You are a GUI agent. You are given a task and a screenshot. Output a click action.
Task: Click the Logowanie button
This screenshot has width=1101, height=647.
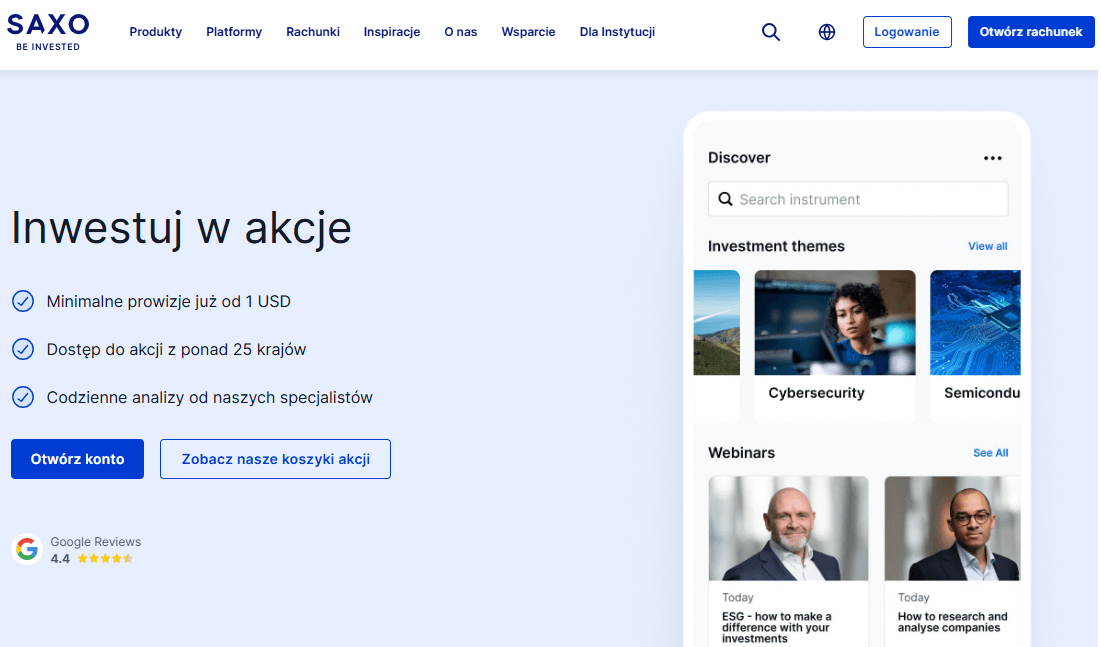tap(907, 32)
